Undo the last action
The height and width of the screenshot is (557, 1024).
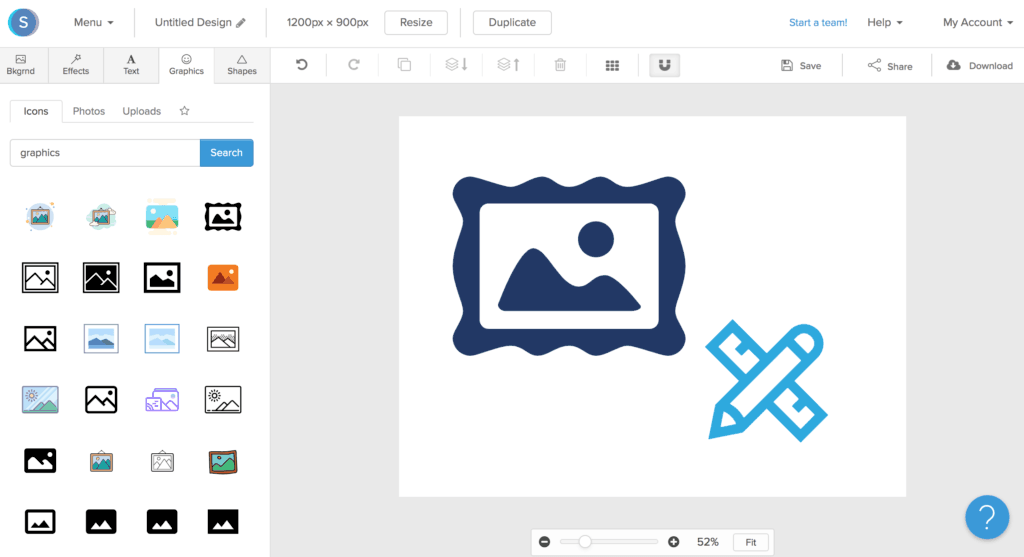[301, 65]
